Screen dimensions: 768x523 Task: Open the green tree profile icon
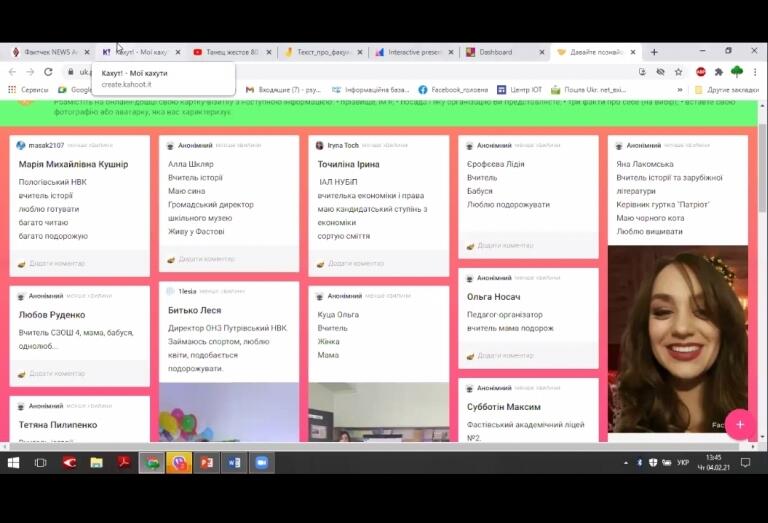click(x=737, y=72)
